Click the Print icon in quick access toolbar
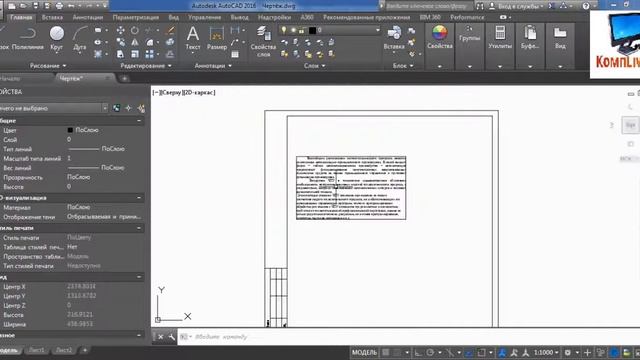The height and width of the screenshot is (360, 640). click(59, 6)
